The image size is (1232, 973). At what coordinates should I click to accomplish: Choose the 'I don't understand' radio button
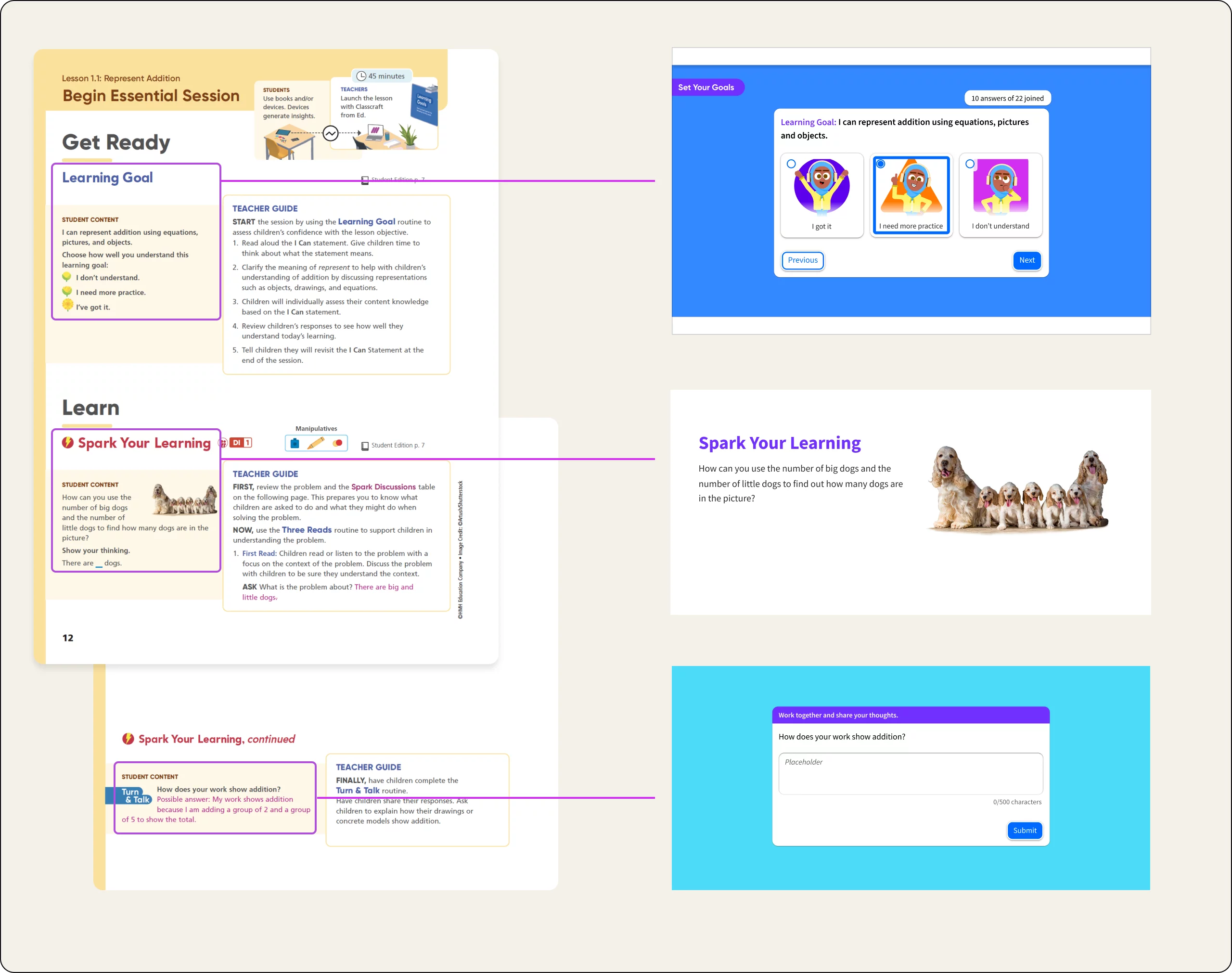coord(970,164)
